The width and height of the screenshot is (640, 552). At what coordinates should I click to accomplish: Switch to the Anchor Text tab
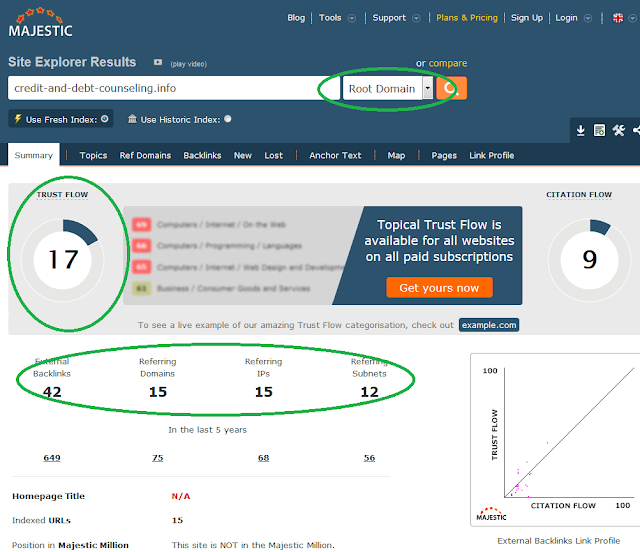[x=335, y=155]
